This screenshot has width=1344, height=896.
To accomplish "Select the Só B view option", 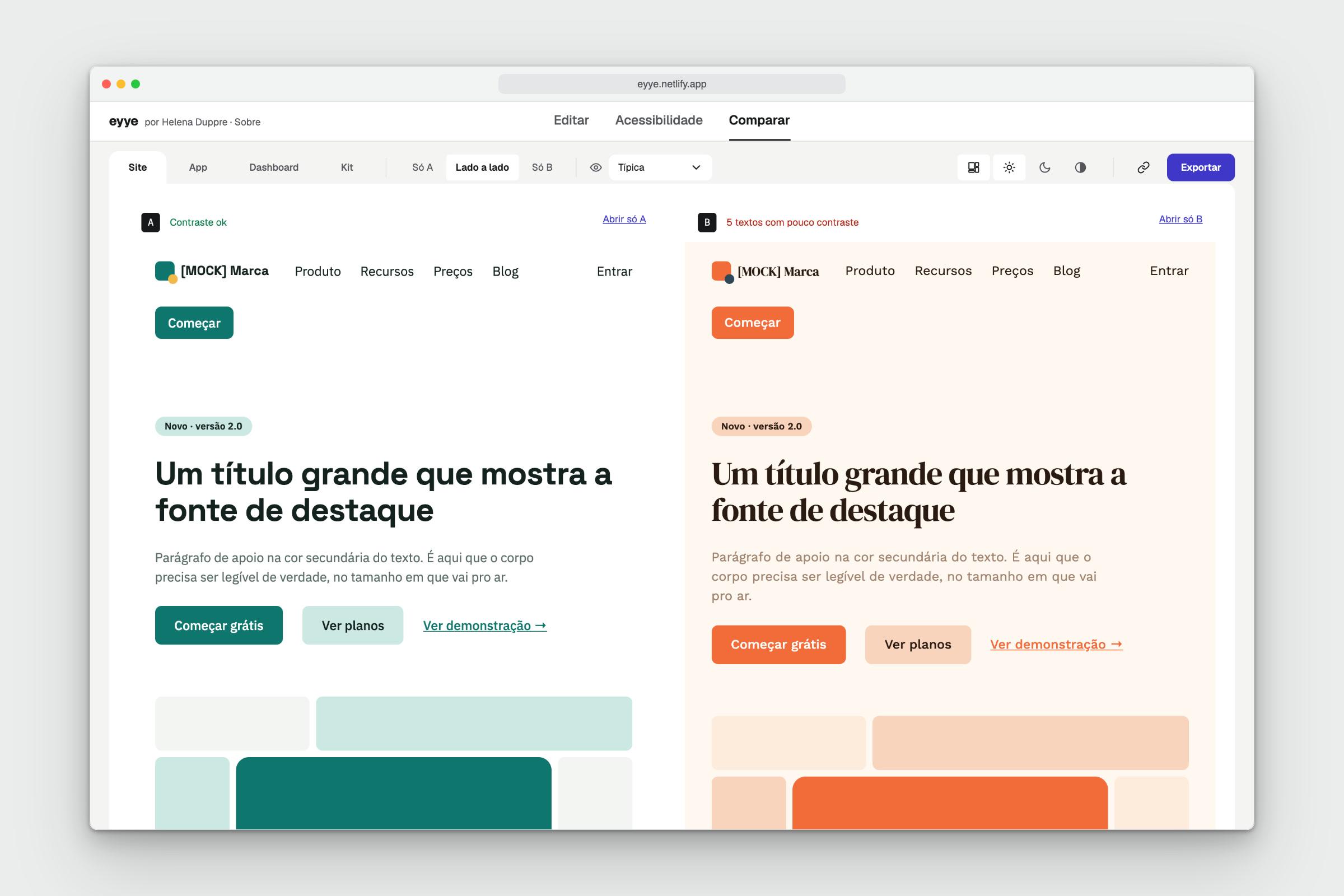I will (542, 167).
